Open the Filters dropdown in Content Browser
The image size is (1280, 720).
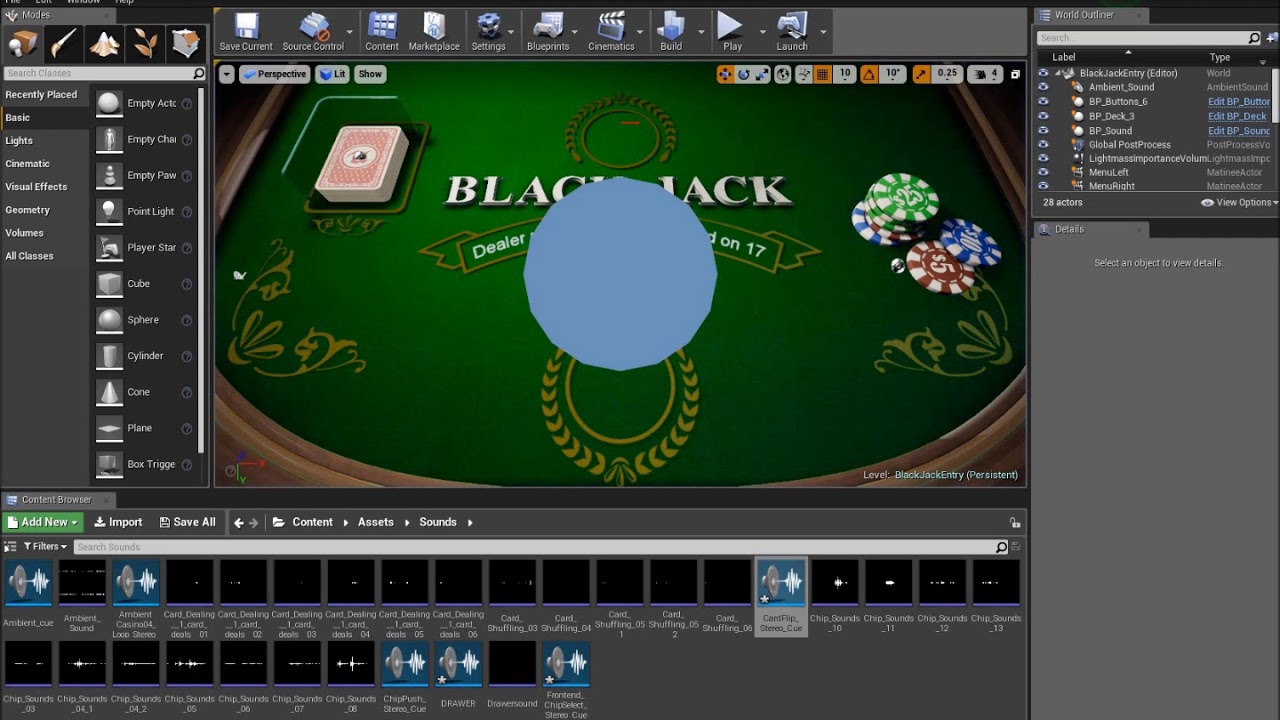pos(43,546)
